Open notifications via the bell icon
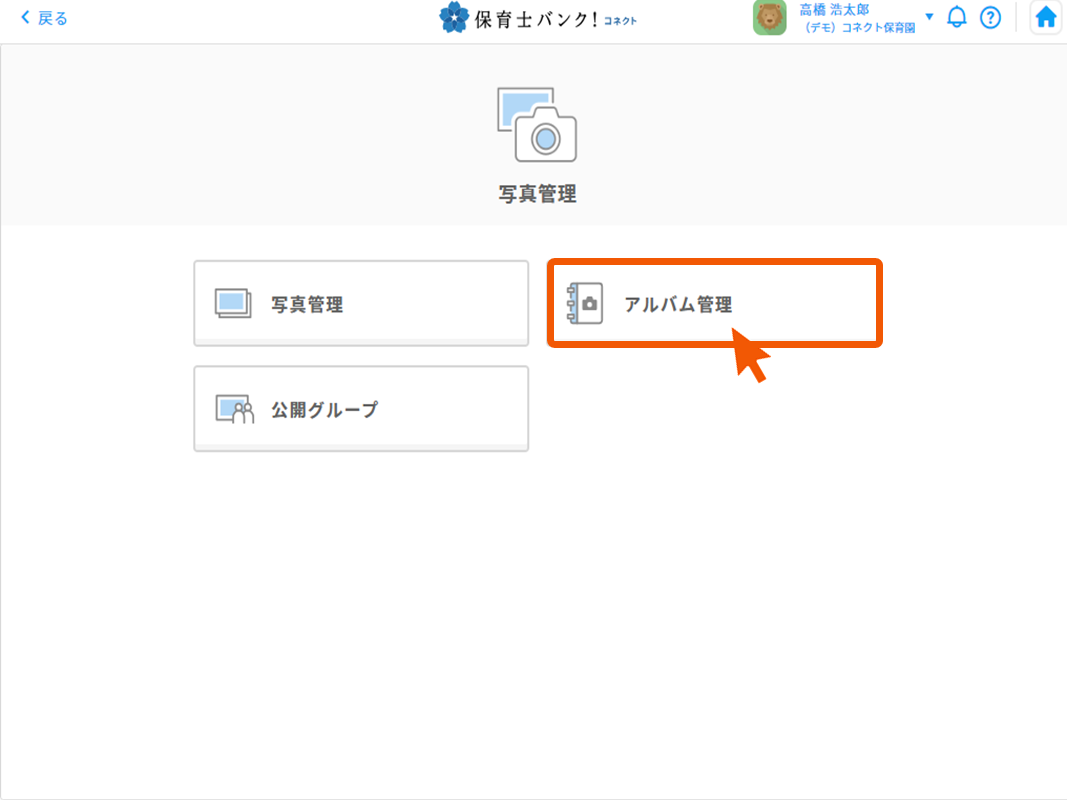The image size is (1067, 800). pos(957,17)
